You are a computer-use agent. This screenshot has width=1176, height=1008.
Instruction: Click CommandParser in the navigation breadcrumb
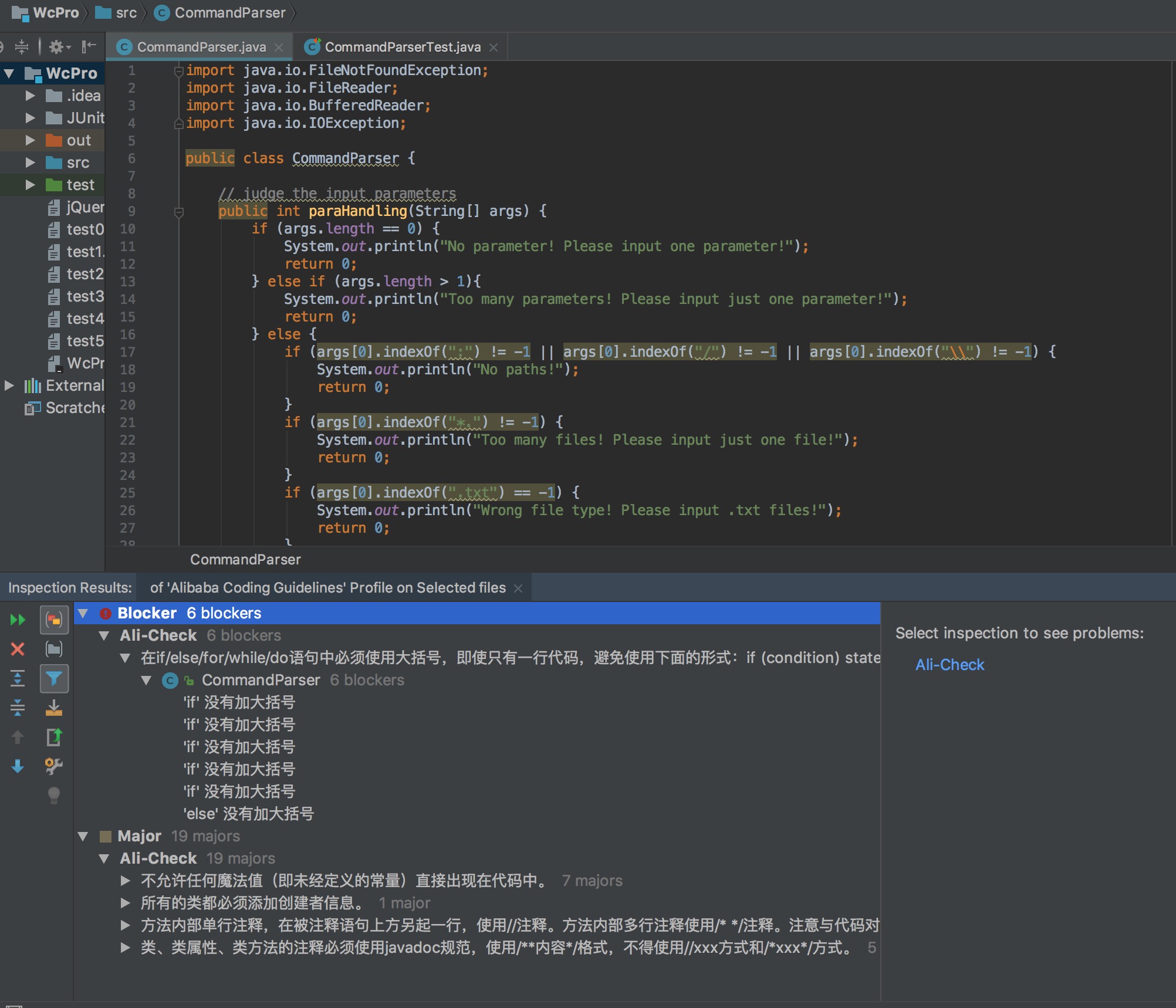click(x=230, y=13)
